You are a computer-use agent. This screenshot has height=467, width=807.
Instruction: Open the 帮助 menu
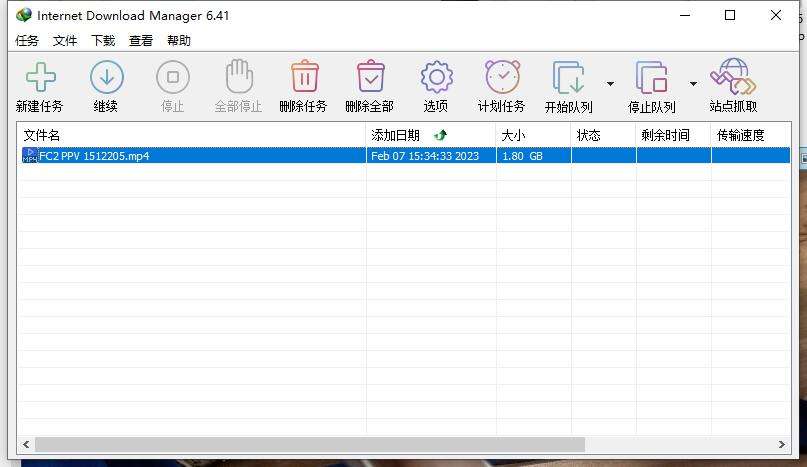179,40
